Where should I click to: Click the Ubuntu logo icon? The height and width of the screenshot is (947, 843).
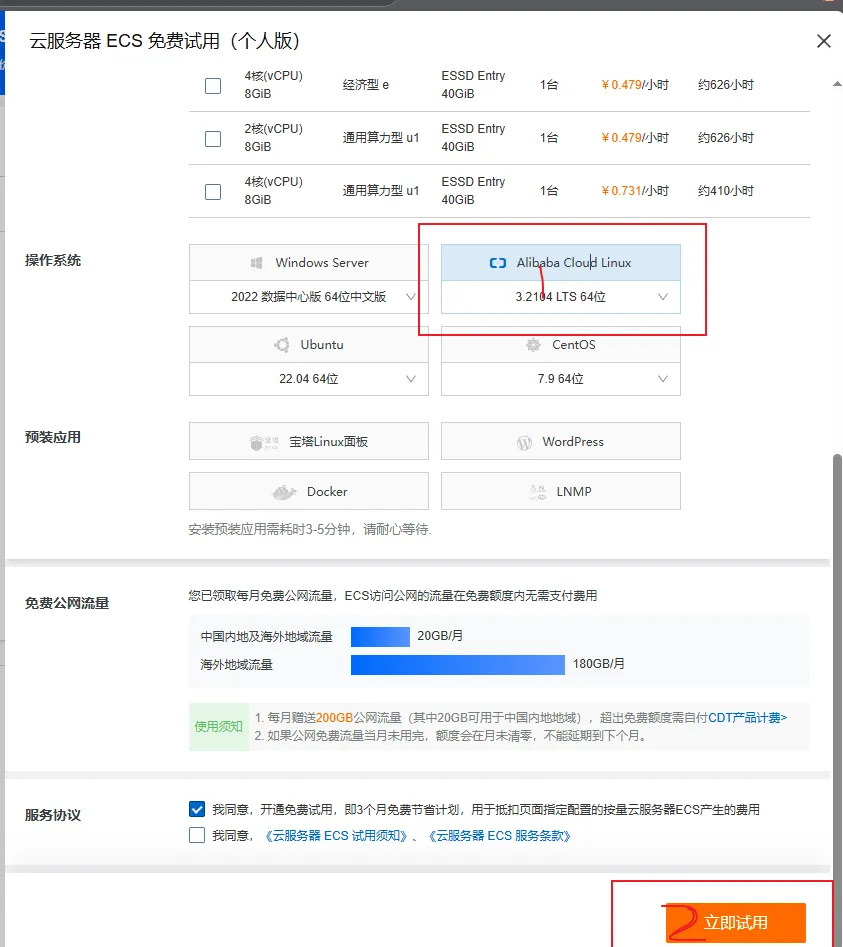coord(281,345)
